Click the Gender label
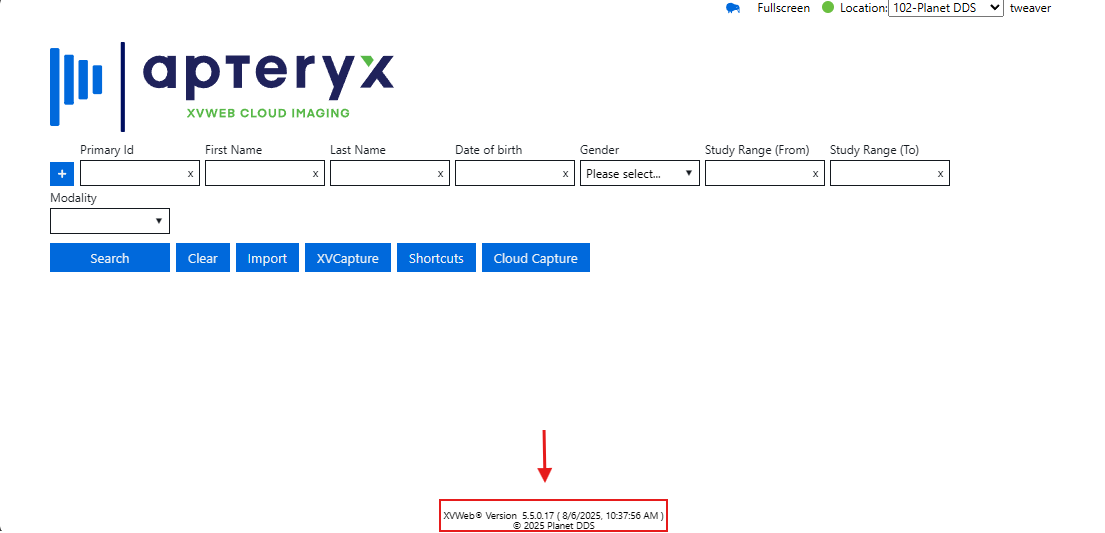Viewport: 1105px width, 533px height. [600, 149]
